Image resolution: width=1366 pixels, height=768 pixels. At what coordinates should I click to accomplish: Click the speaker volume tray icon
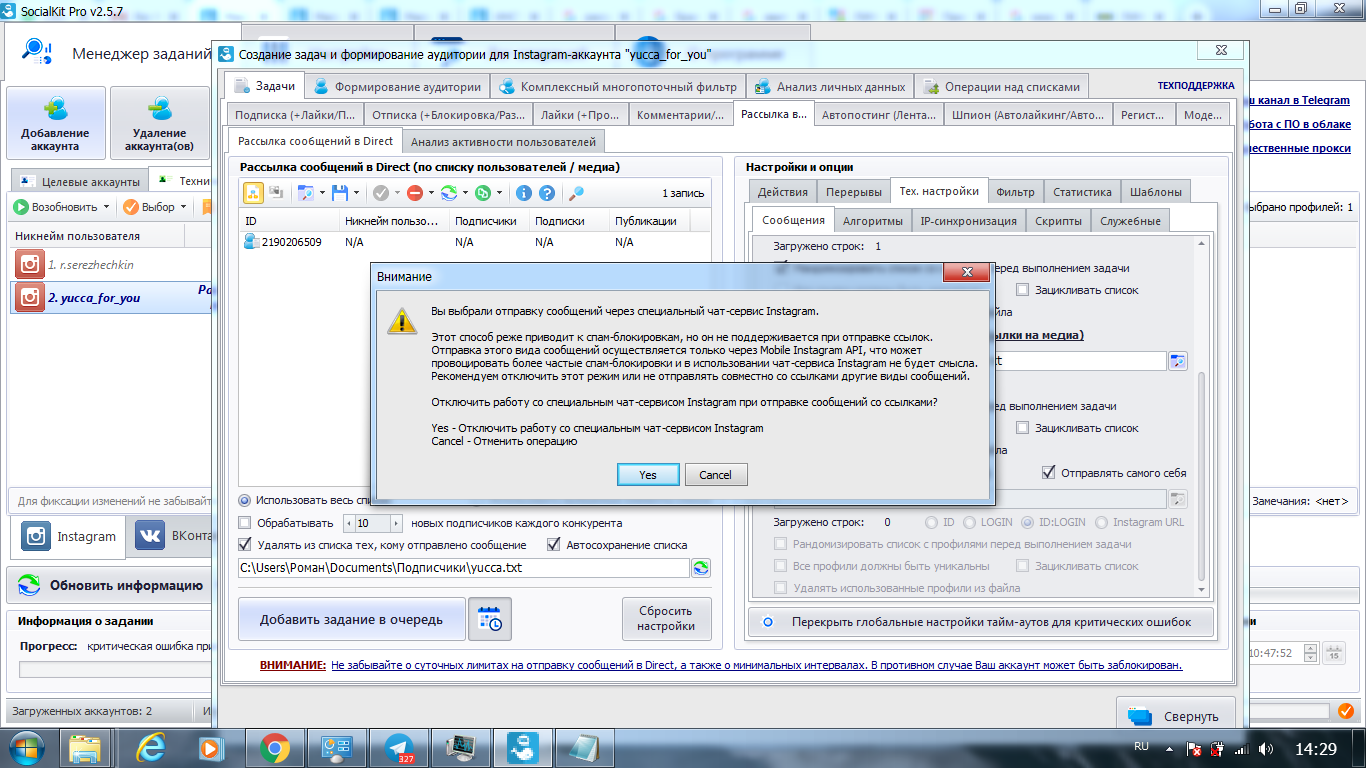tap(1266, 748)
